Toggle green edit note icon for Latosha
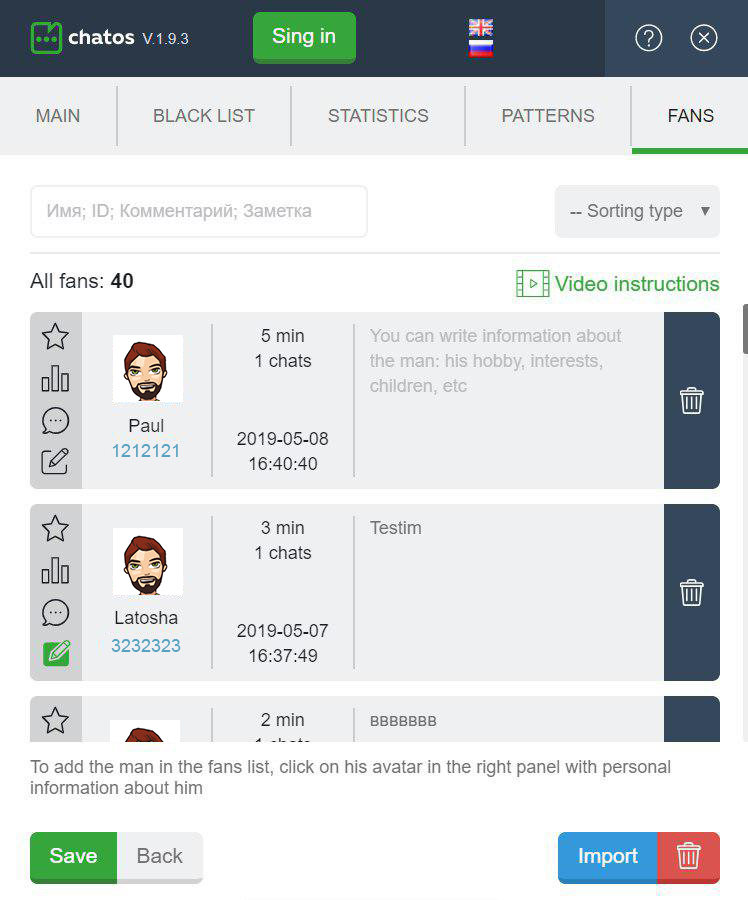Viewport: 748px width, 900px height. pyautogui.click(x=56, y=653)
